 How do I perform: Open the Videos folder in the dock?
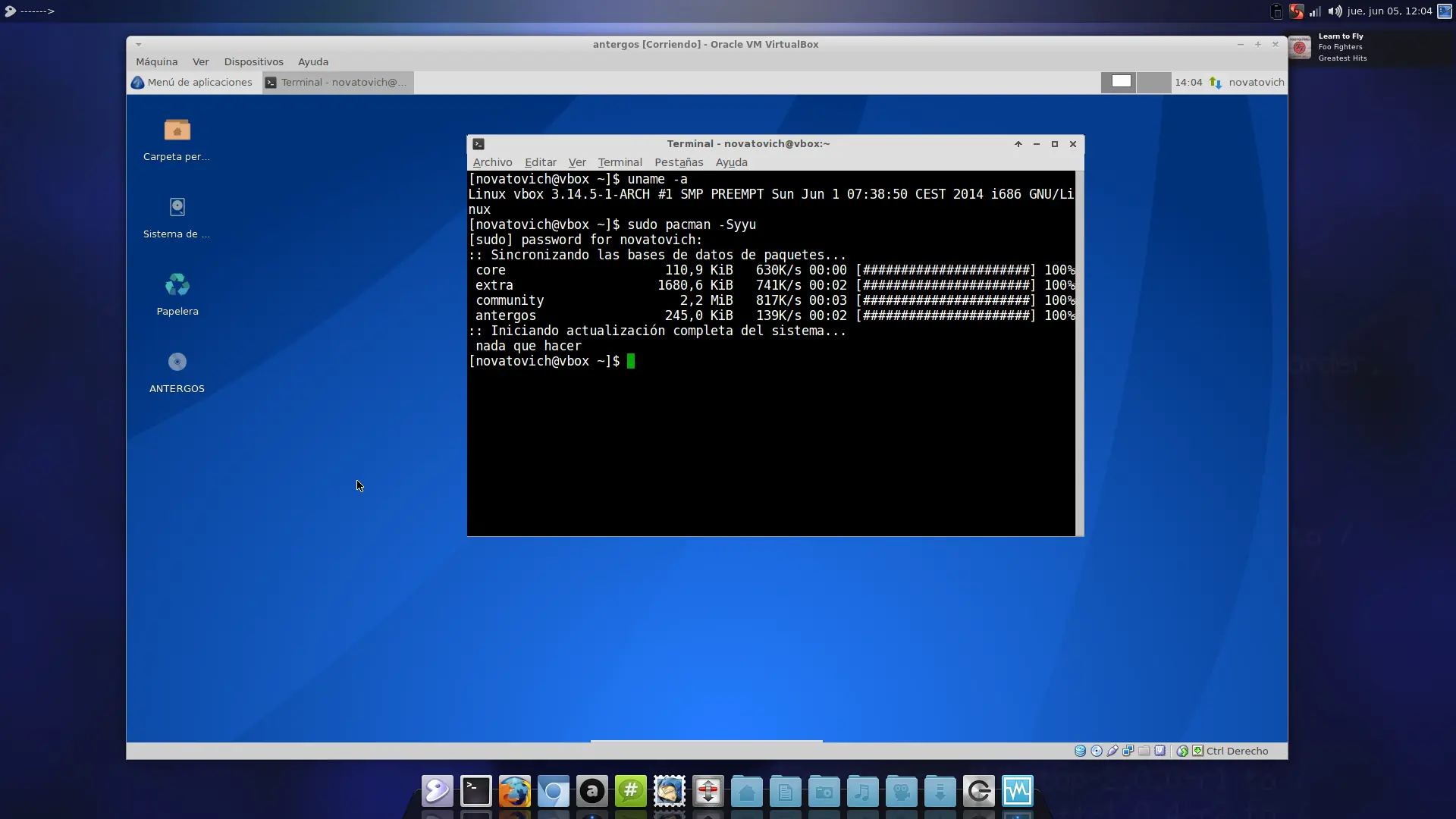pyautogui.click(x=902, y=792)
